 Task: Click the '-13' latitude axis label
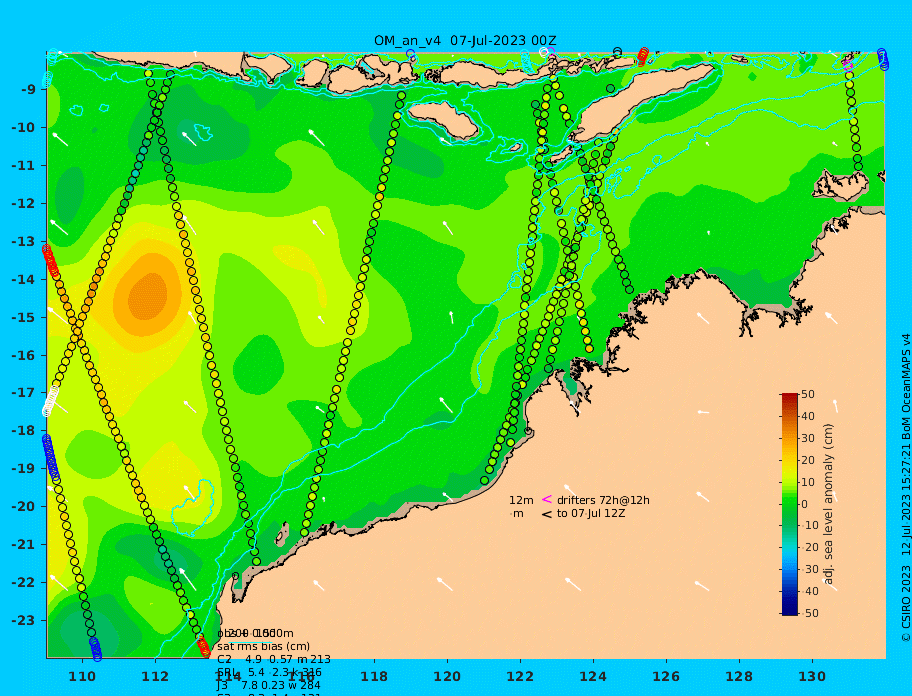[x=24, y=241]
